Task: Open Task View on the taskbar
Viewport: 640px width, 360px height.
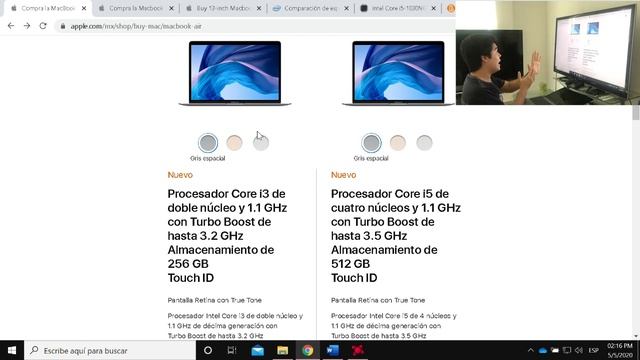Action: click(232, 350)
